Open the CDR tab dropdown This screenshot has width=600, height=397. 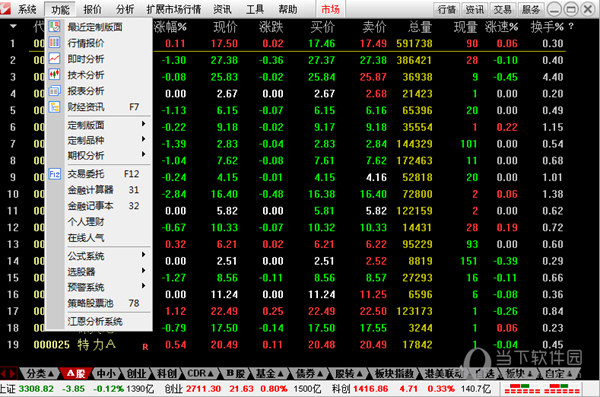tap(210, 373)
